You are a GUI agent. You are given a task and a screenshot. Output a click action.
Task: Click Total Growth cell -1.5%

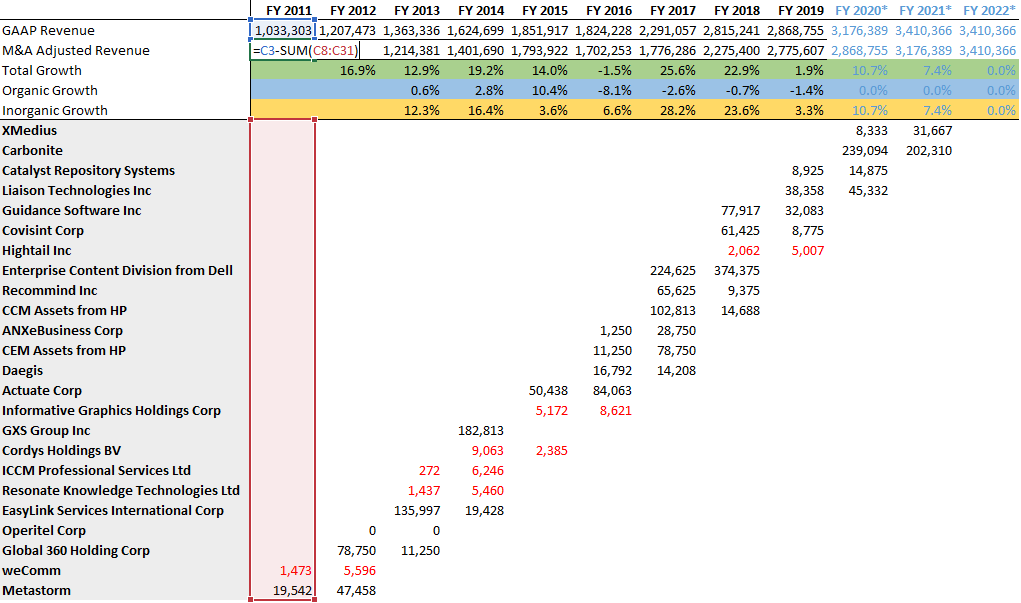(615, 70)
